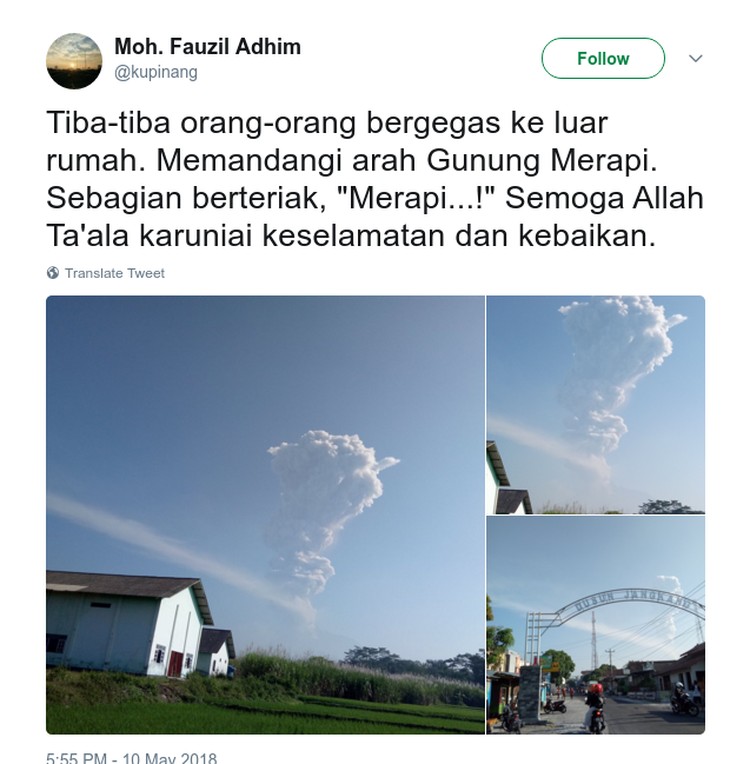Open the tweet options chevron menu
Viewport: 750px width, 764px height.
pos(695,58)
